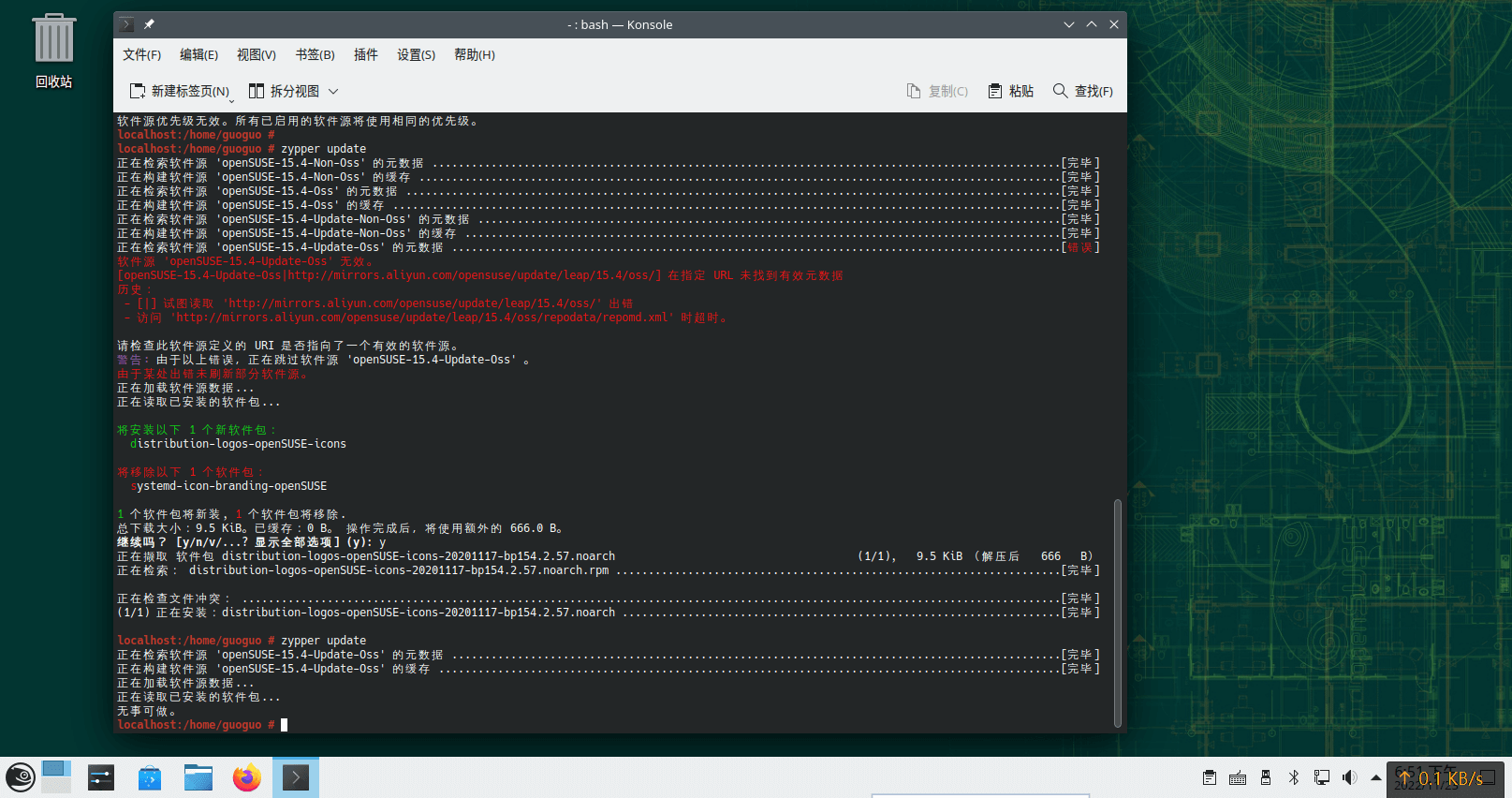This screenshot has height=798, width=1512.
Task: Open the 文件(F) menu
Action: [141, 55]
